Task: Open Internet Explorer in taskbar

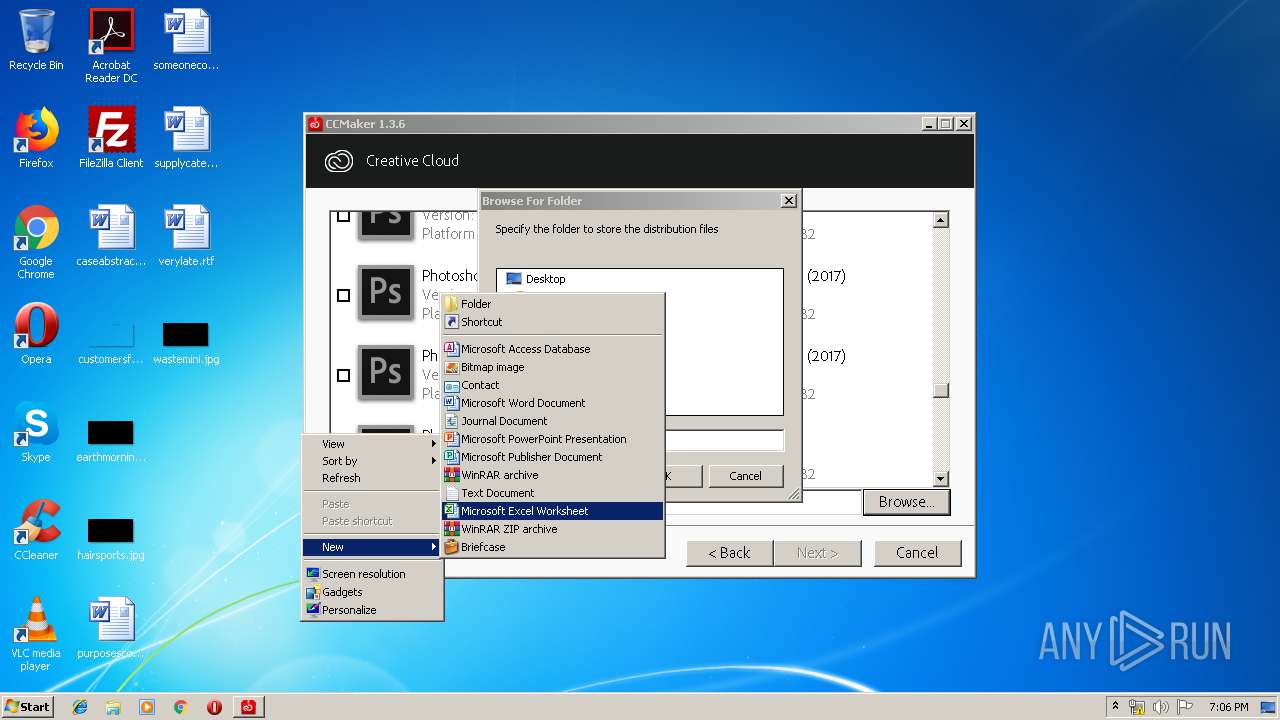Action: [80, 707]
